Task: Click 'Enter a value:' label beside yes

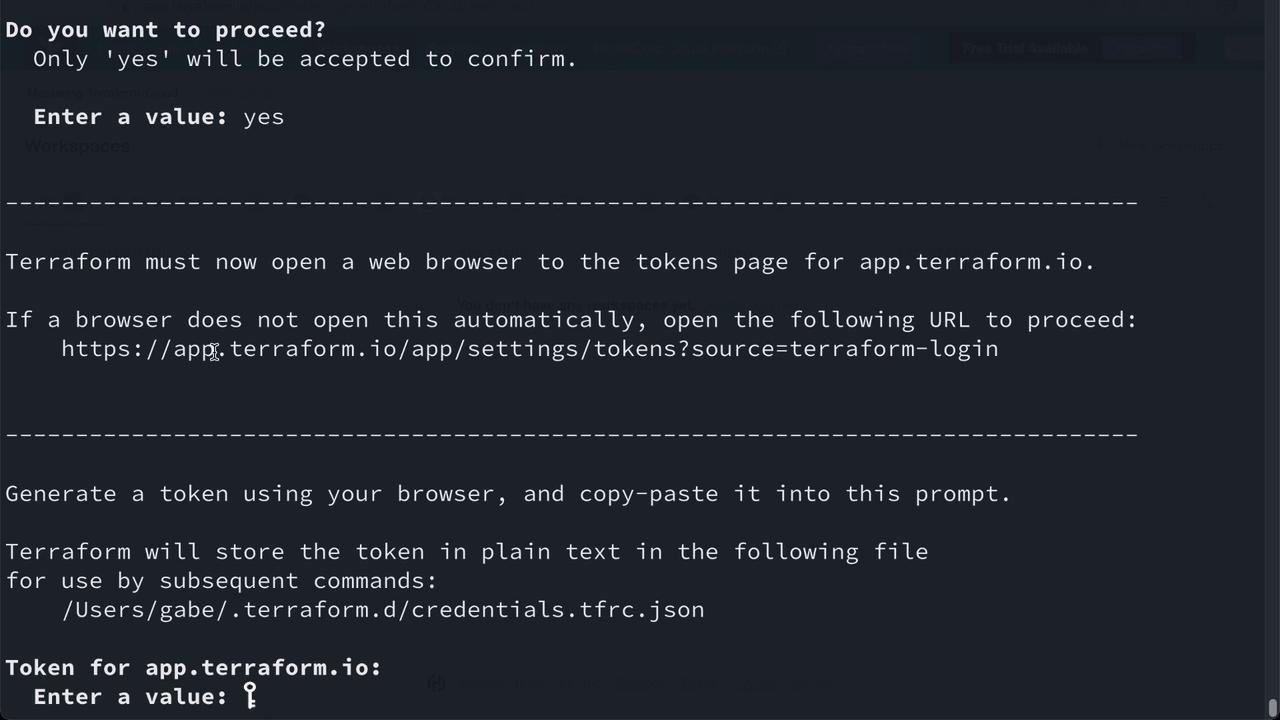Action: coord(130,117)
